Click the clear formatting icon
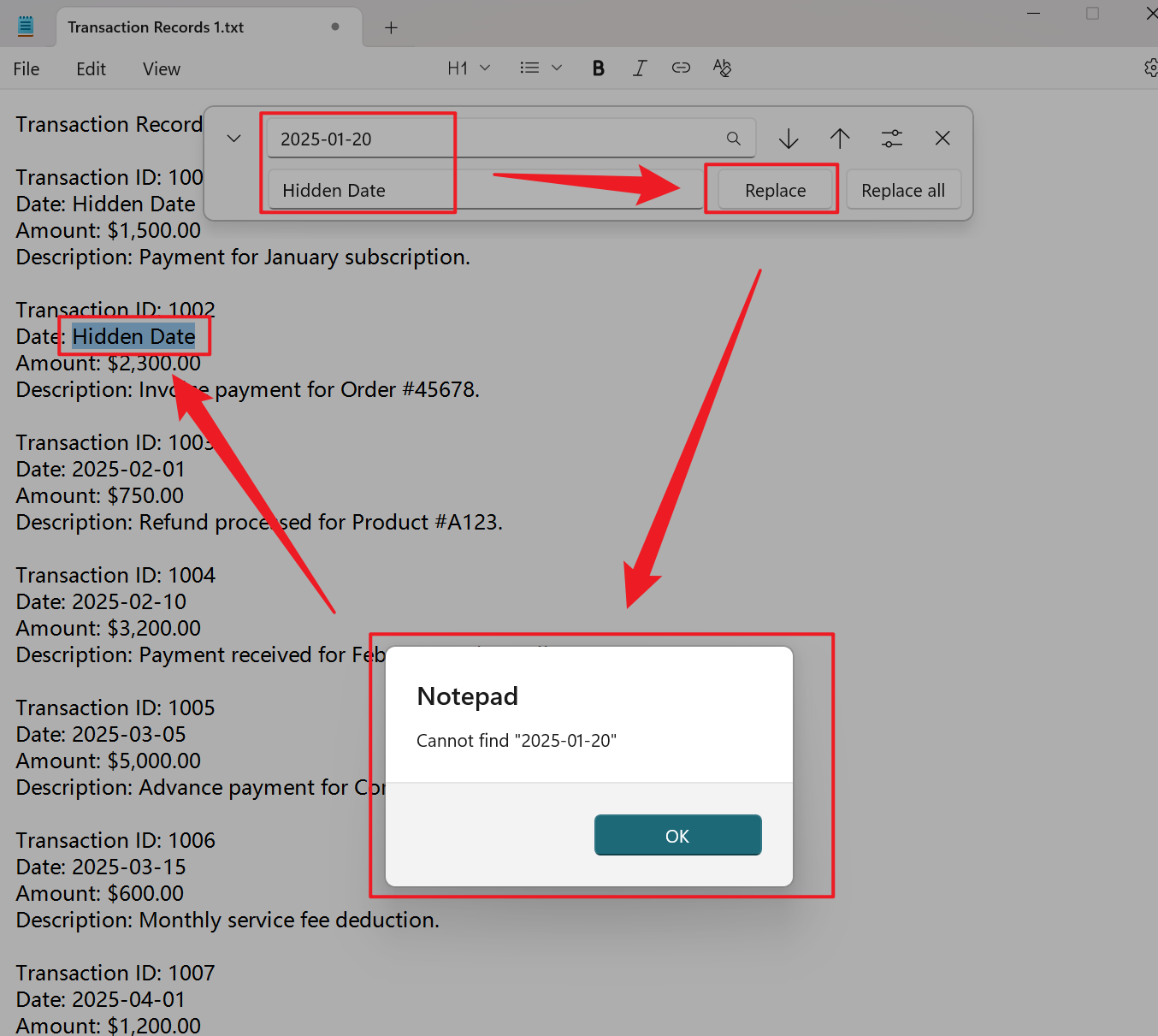 pyautogui.click(x=722, y=68)
